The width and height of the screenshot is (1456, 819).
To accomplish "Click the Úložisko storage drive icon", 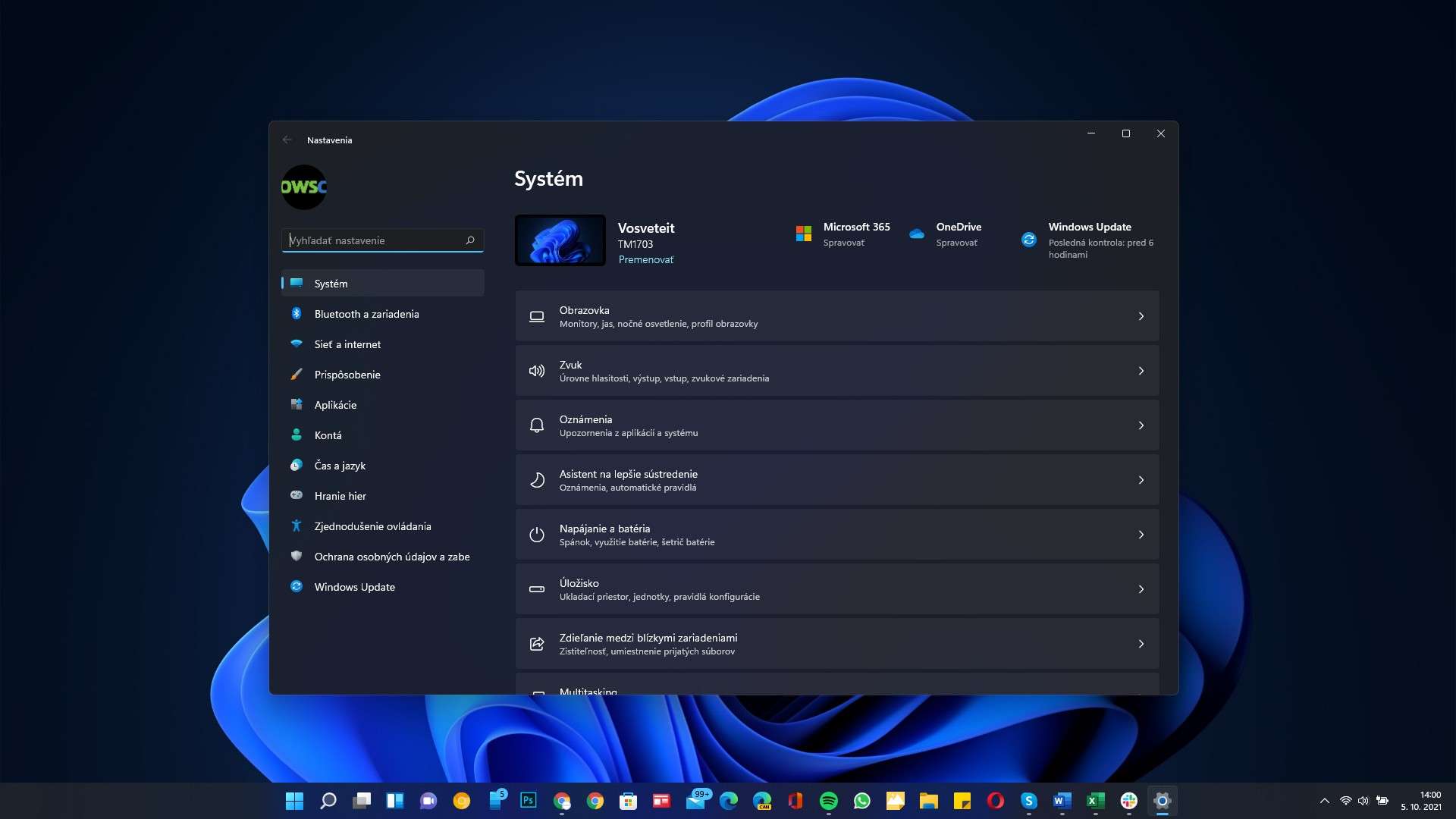I will tap(537, 589).
